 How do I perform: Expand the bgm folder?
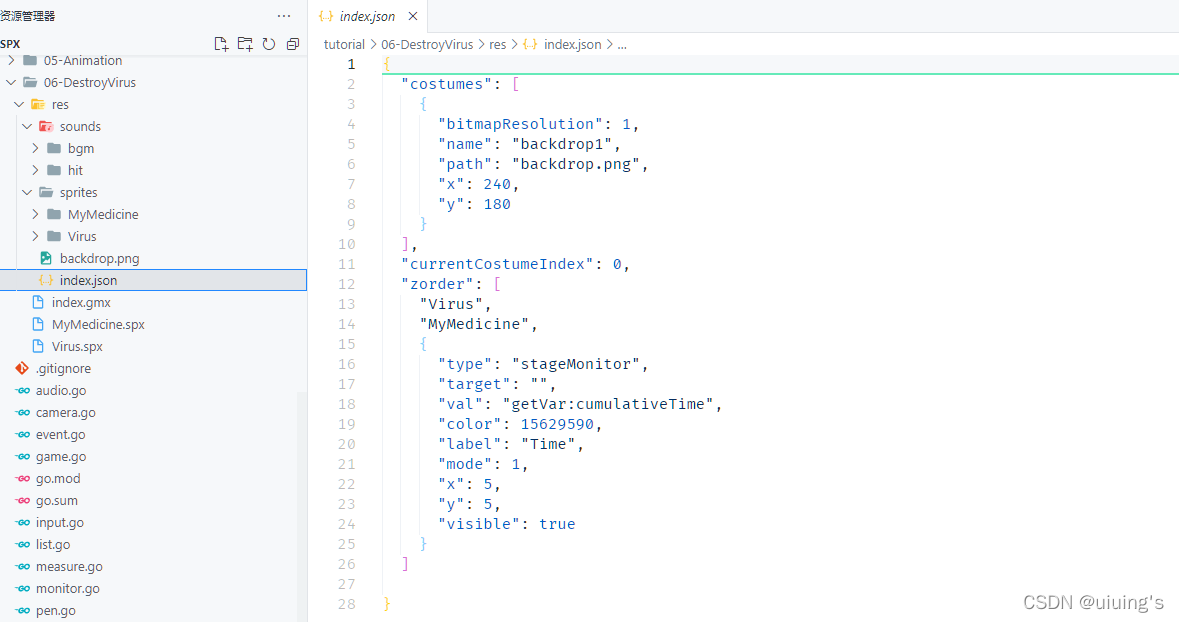pos(36,148)
